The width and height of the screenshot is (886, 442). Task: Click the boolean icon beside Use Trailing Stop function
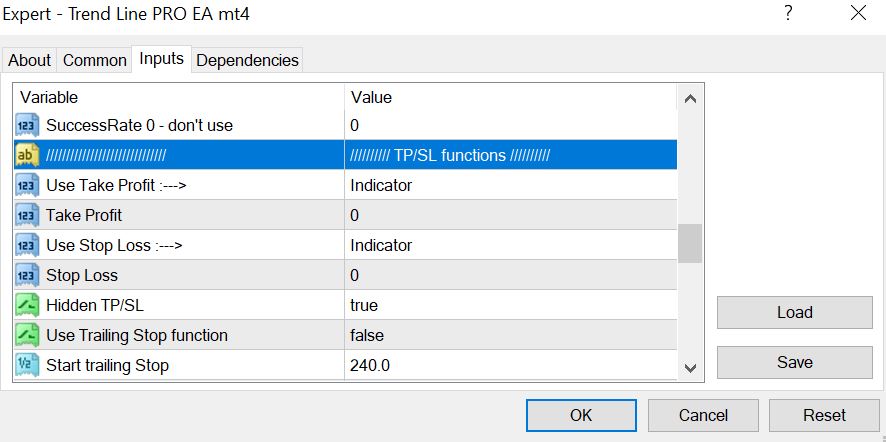click(27, 335)
